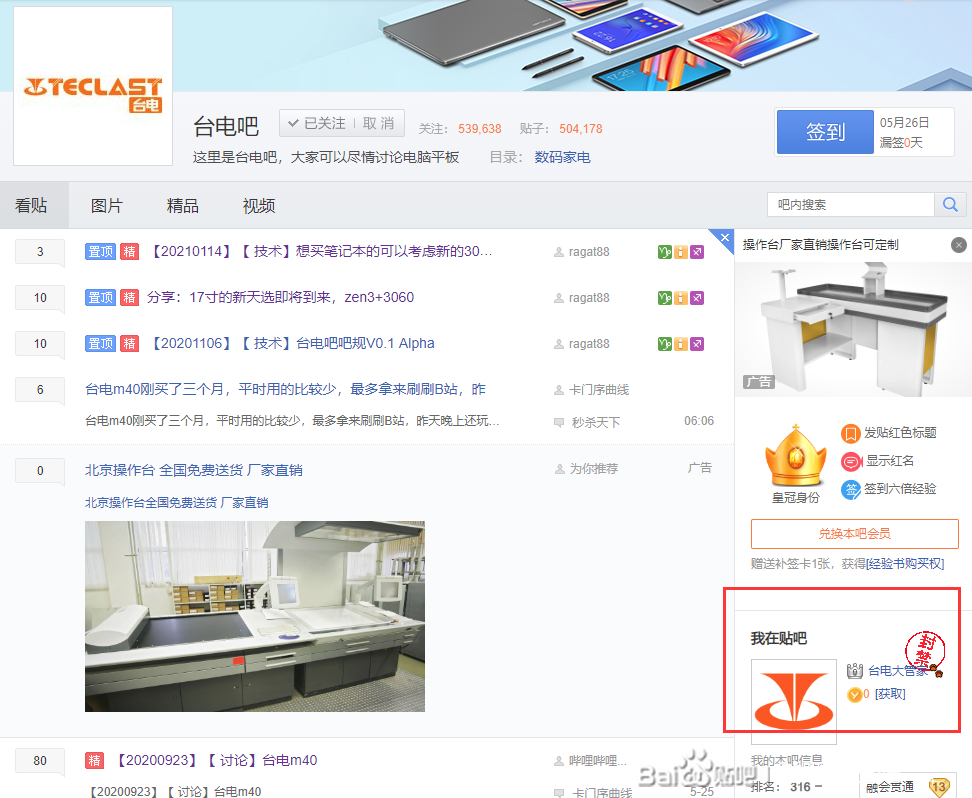The image size is (972, 798).
Task: Click the 签到六倍经验 icon
Action: (x=850, y=489)
